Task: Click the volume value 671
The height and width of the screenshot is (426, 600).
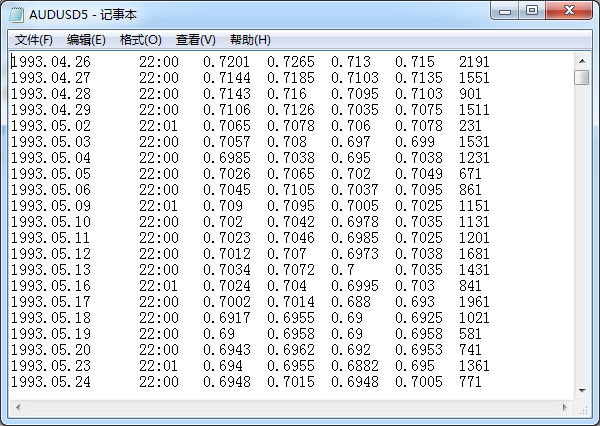Action: (x=470, y=174)
